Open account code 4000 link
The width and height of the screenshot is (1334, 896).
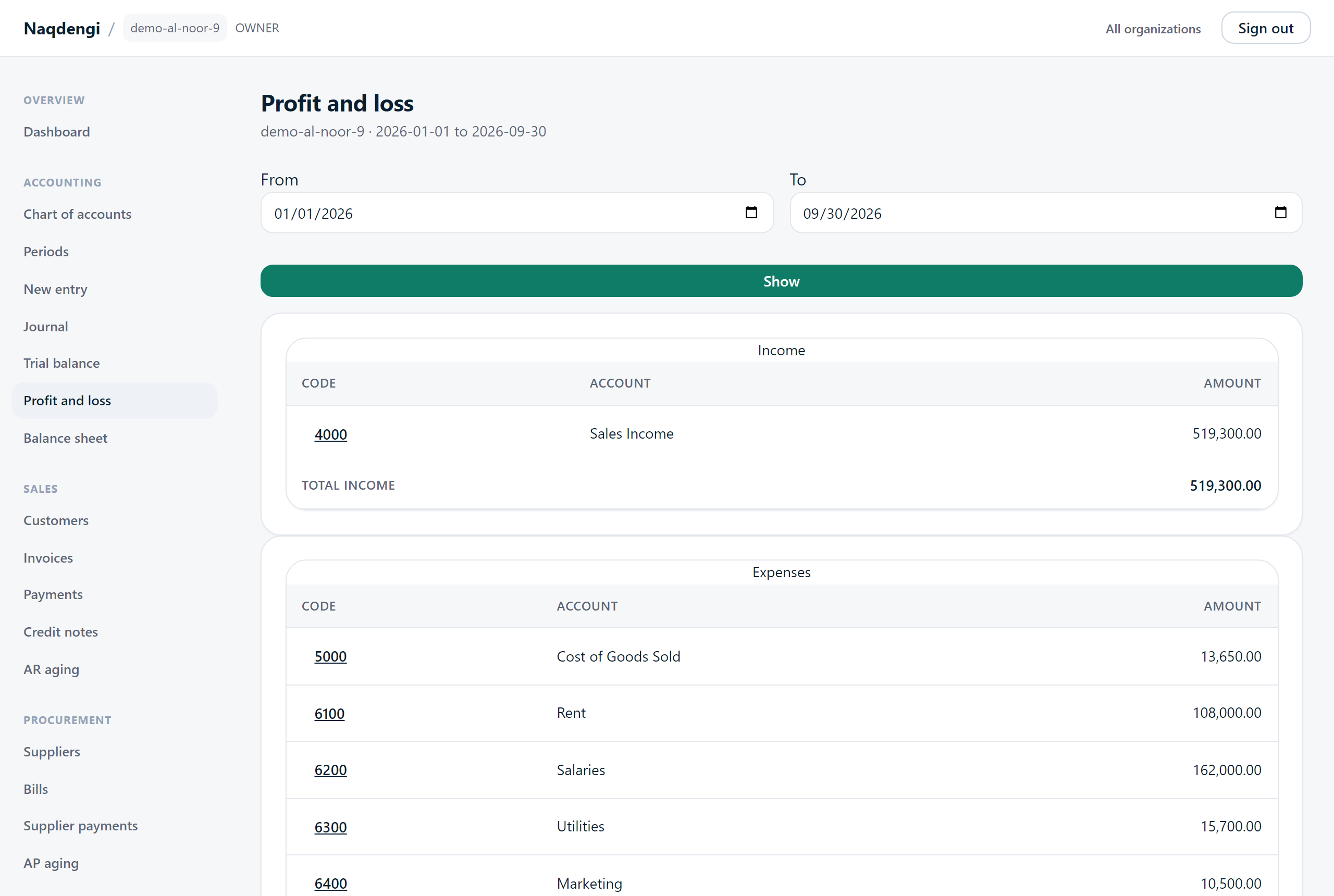[330, 434]
